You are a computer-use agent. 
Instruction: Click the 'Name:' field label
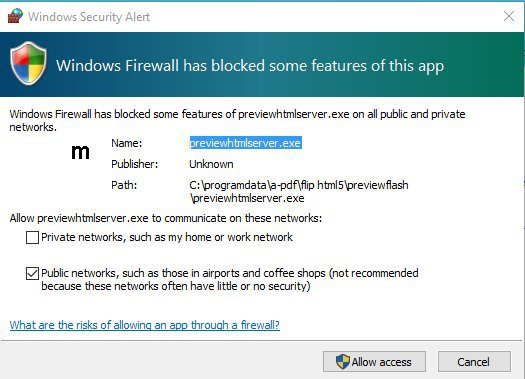[x=127, y=143]
